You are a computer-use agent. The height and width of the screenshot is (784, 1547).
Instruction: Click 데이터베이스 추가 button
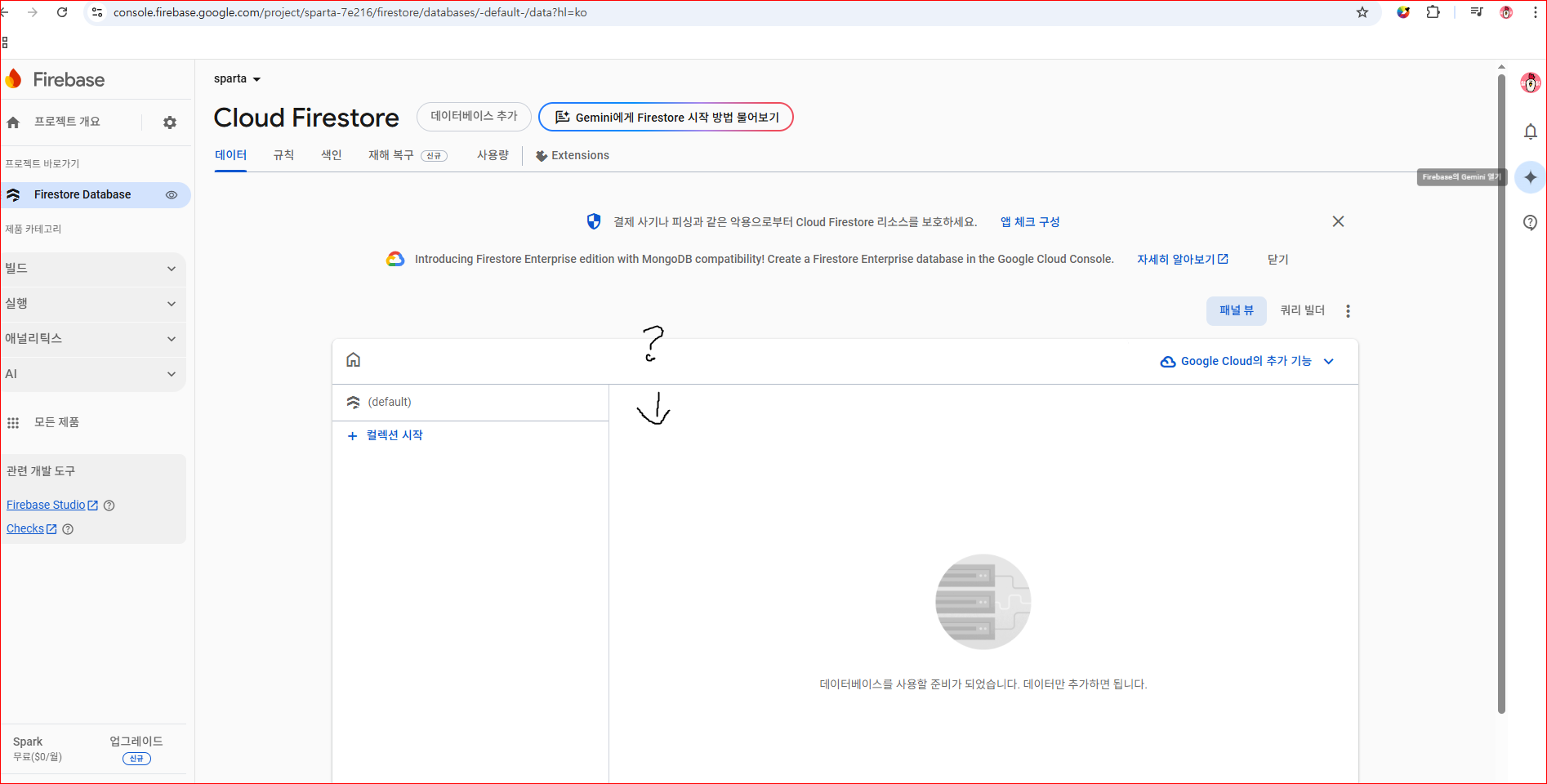point(474,117)
